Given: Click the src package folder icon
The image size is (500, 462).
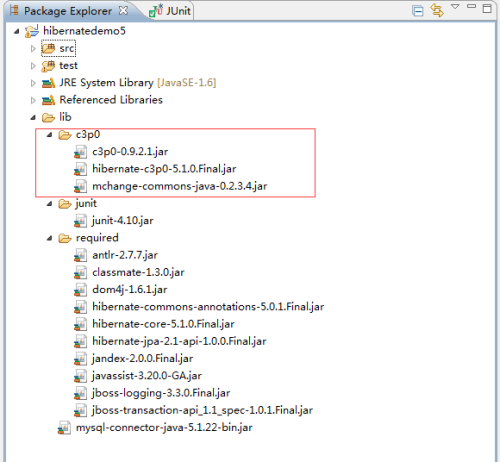Looking at the screenshot, I should [48, 49].
